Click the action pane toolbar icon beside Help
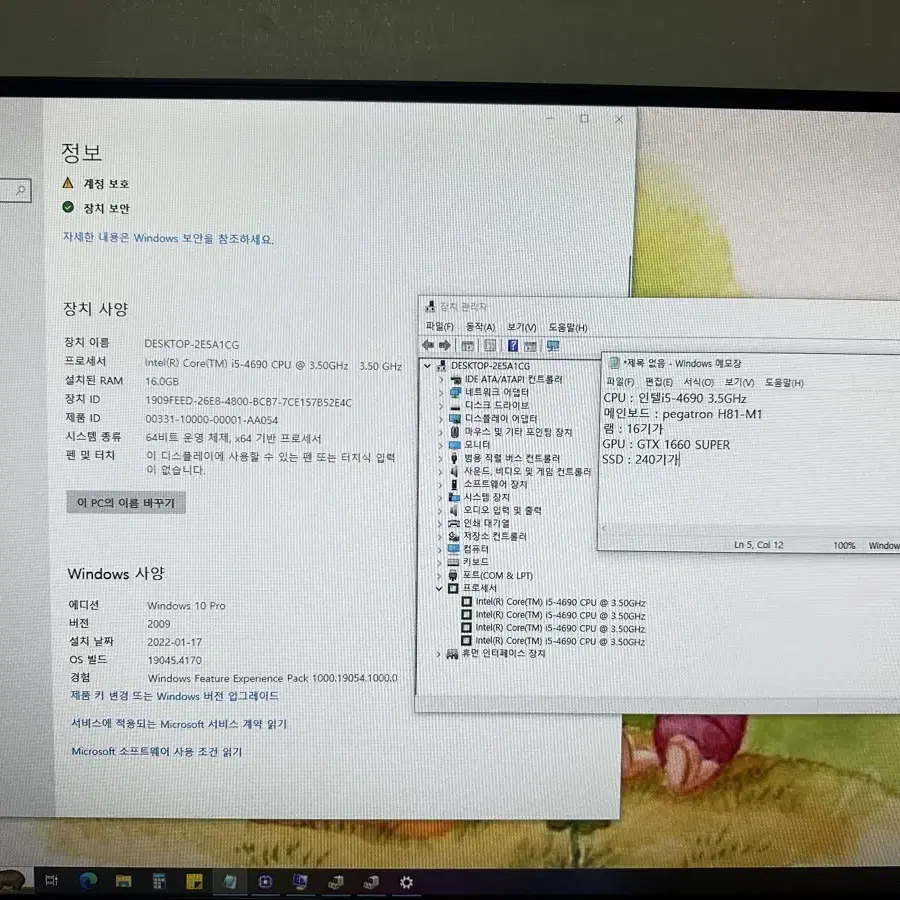This screenshot has height=900, width=900. 530,346
